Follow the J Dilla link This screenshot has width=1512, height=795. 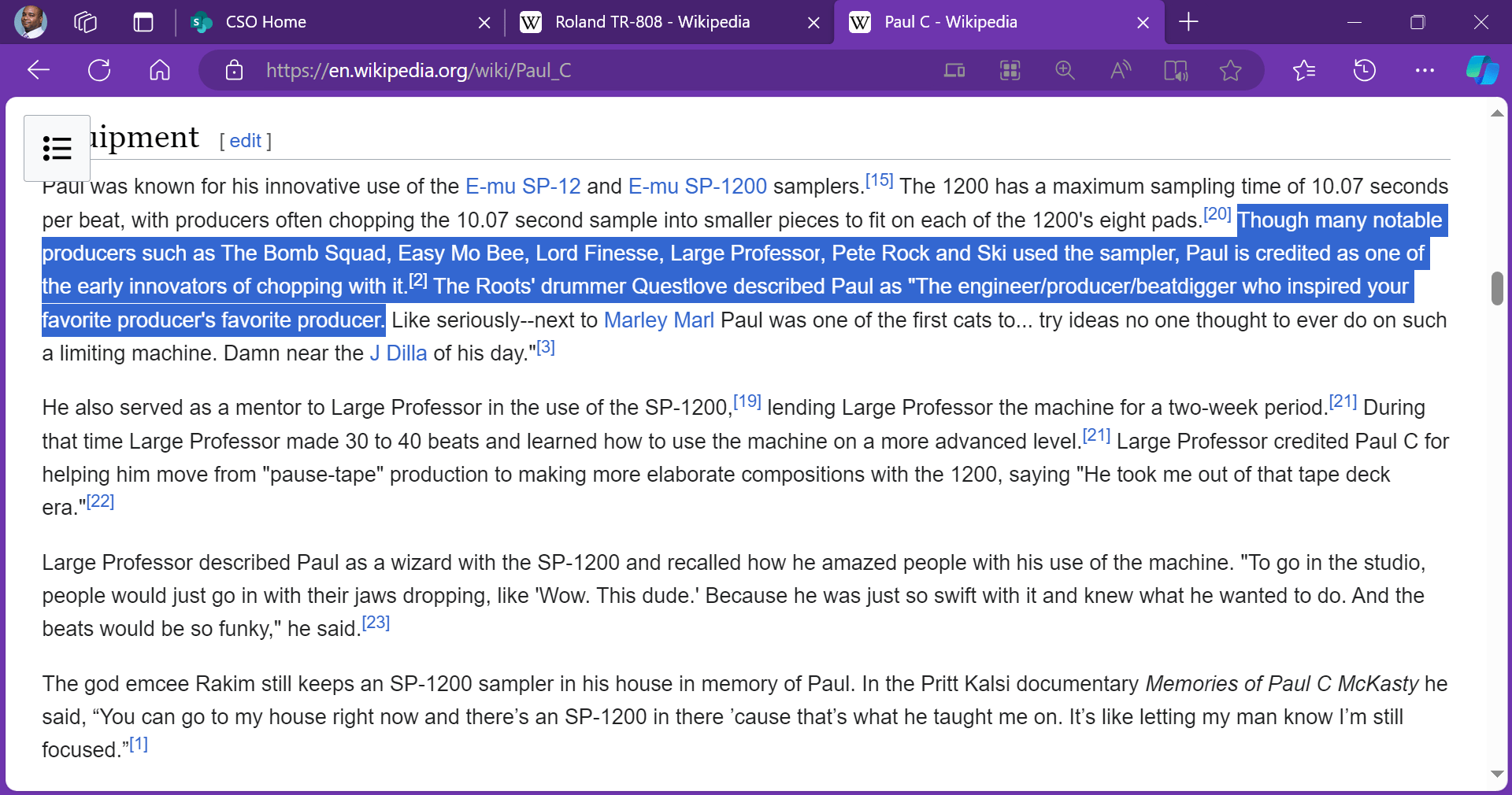tap(398, 353)
